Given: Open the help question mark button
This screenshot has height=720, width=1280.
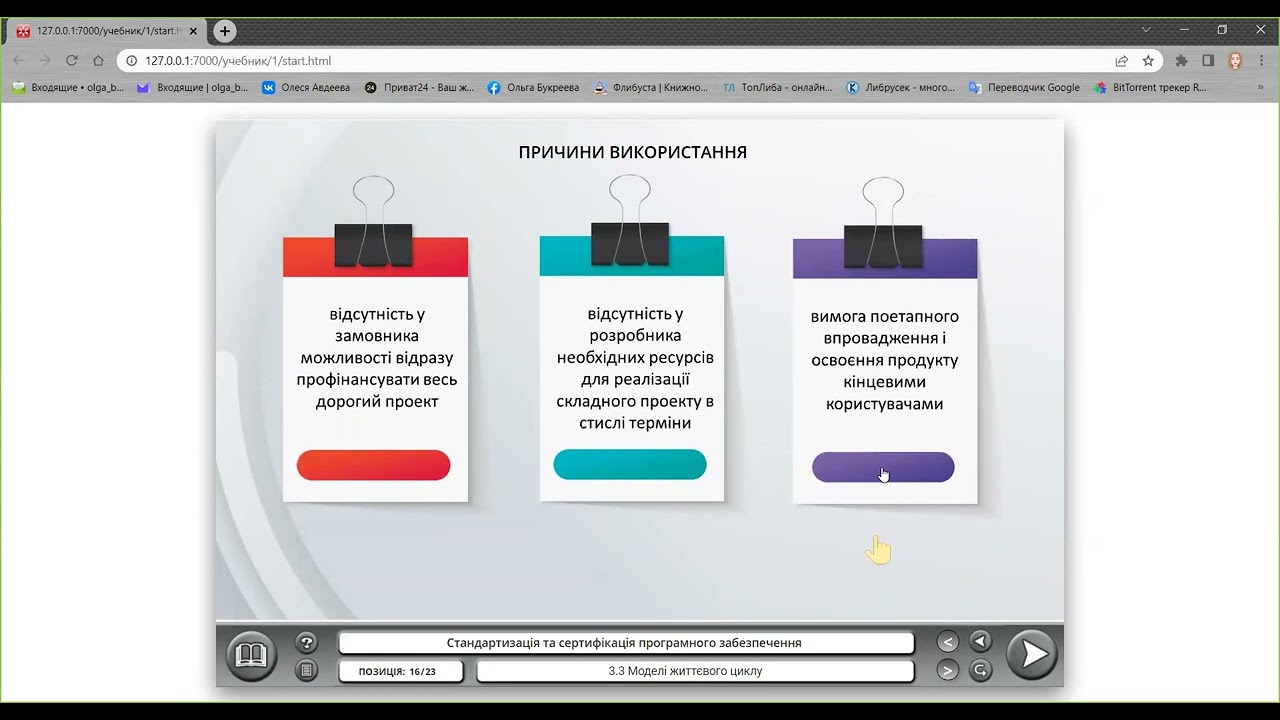Looking at the screenshot, I should tap(307, 643).
